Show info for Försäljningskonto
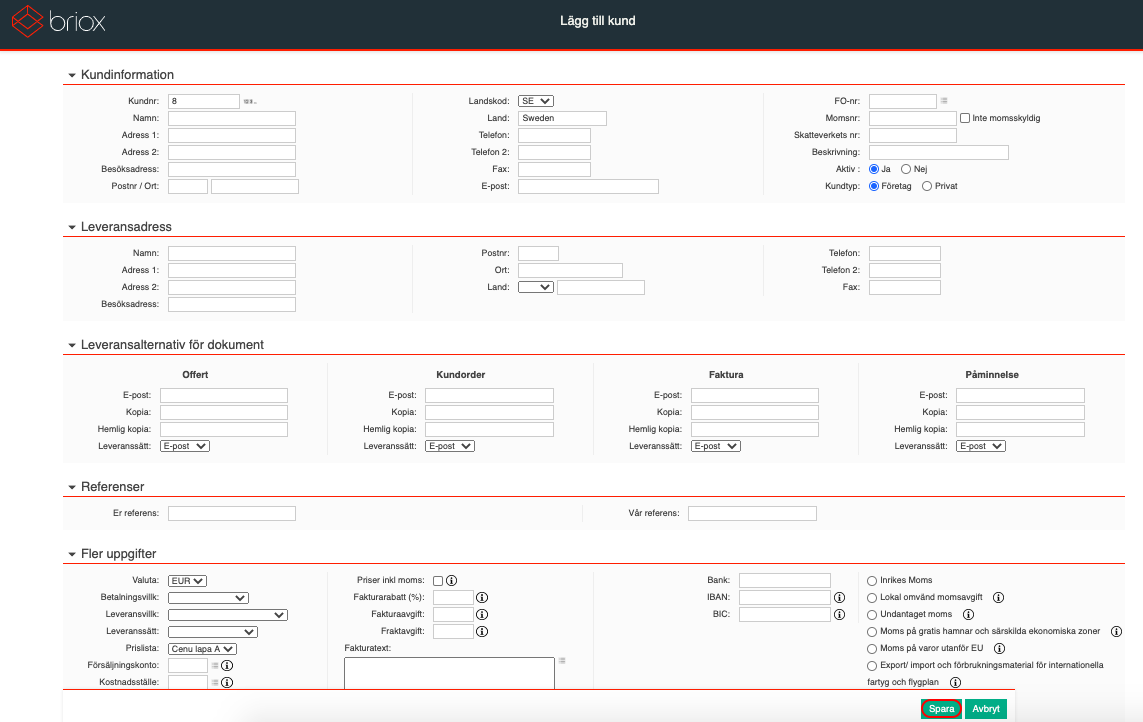 coord(227,665)
